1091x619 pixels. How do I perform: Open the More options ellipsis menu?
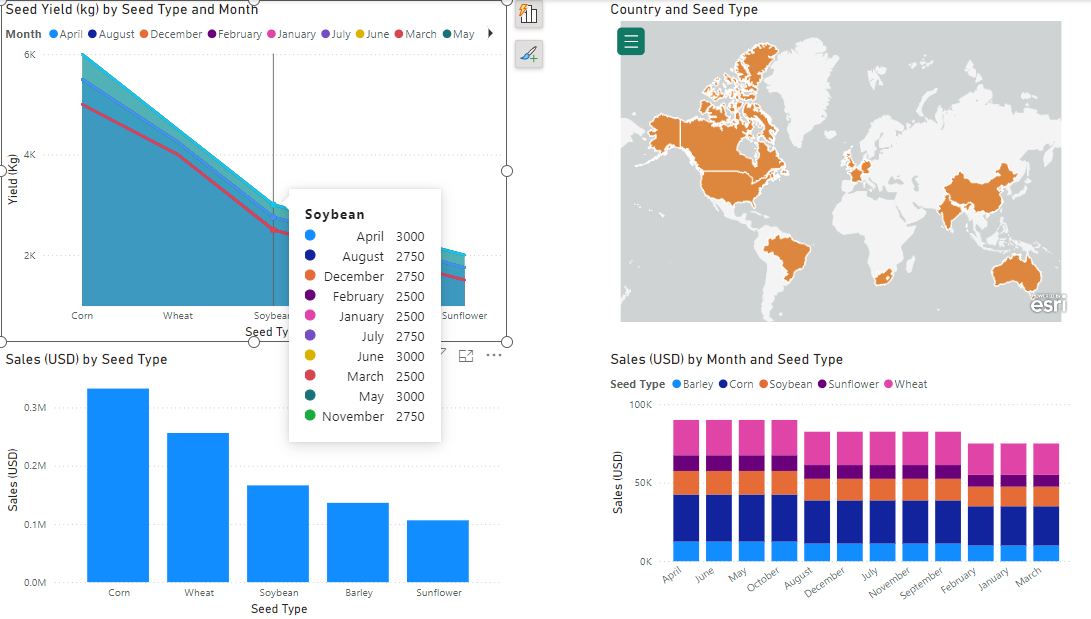494,355
